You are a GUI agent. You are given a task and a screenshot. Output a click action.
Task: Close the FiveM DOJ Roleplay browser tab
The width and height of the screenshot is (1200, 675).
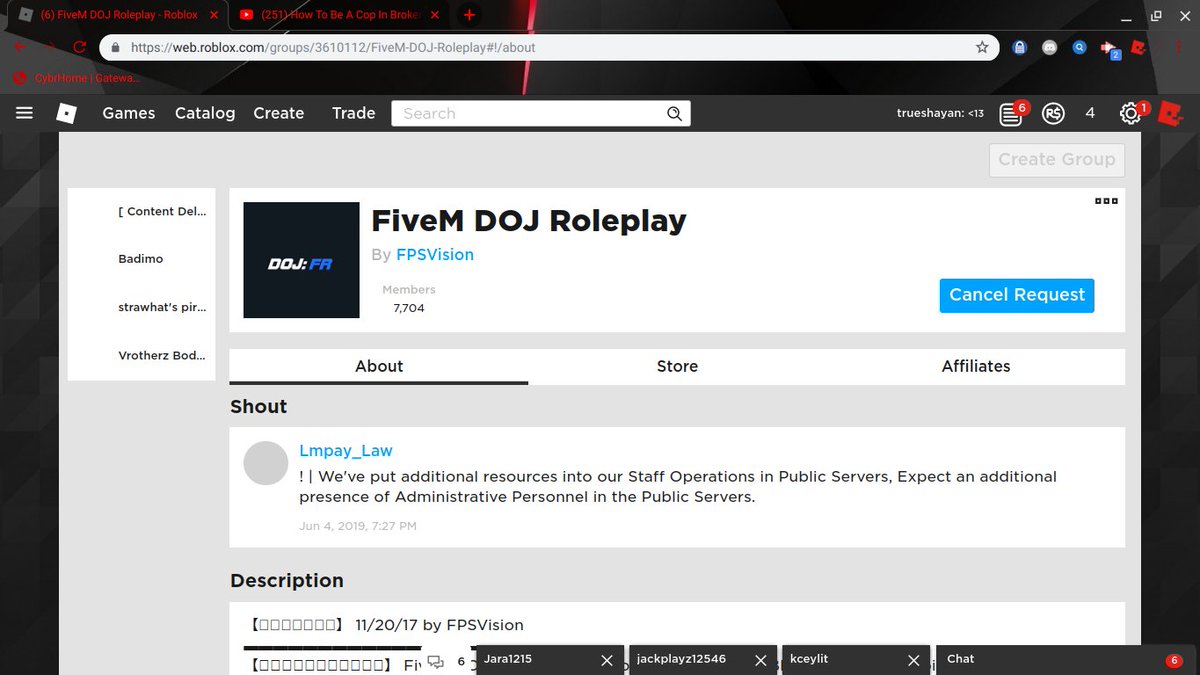point(213,15)
